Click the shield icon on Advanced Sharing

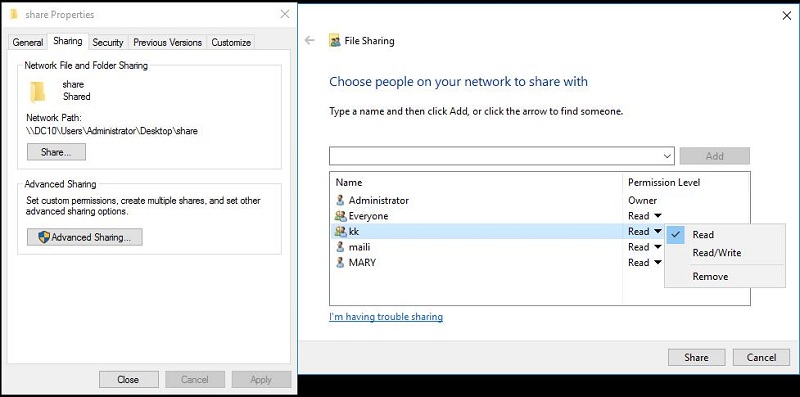coord(44,237)
